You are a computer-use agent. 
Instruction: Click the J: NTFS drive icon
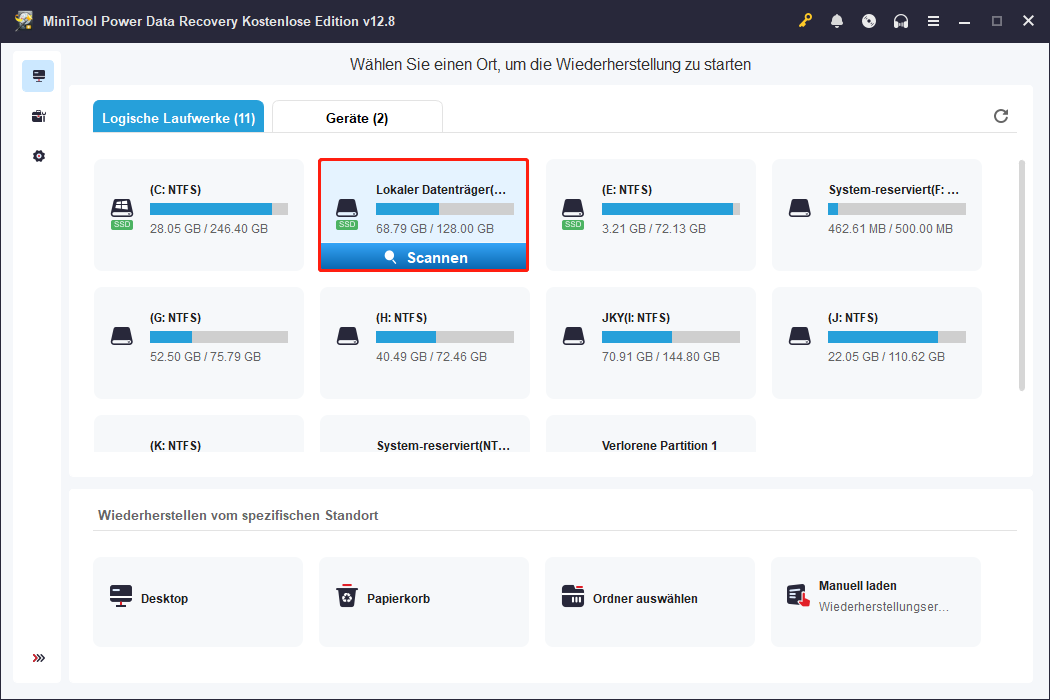point(800,336)
